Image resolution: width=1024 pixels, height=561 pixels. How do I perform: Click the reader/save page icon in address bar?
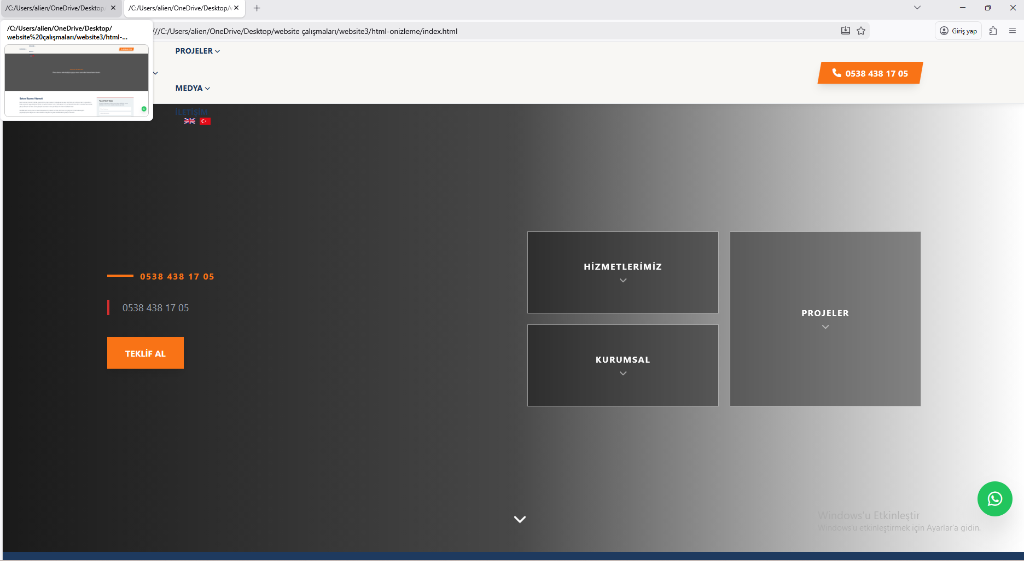tap(845, 31)
